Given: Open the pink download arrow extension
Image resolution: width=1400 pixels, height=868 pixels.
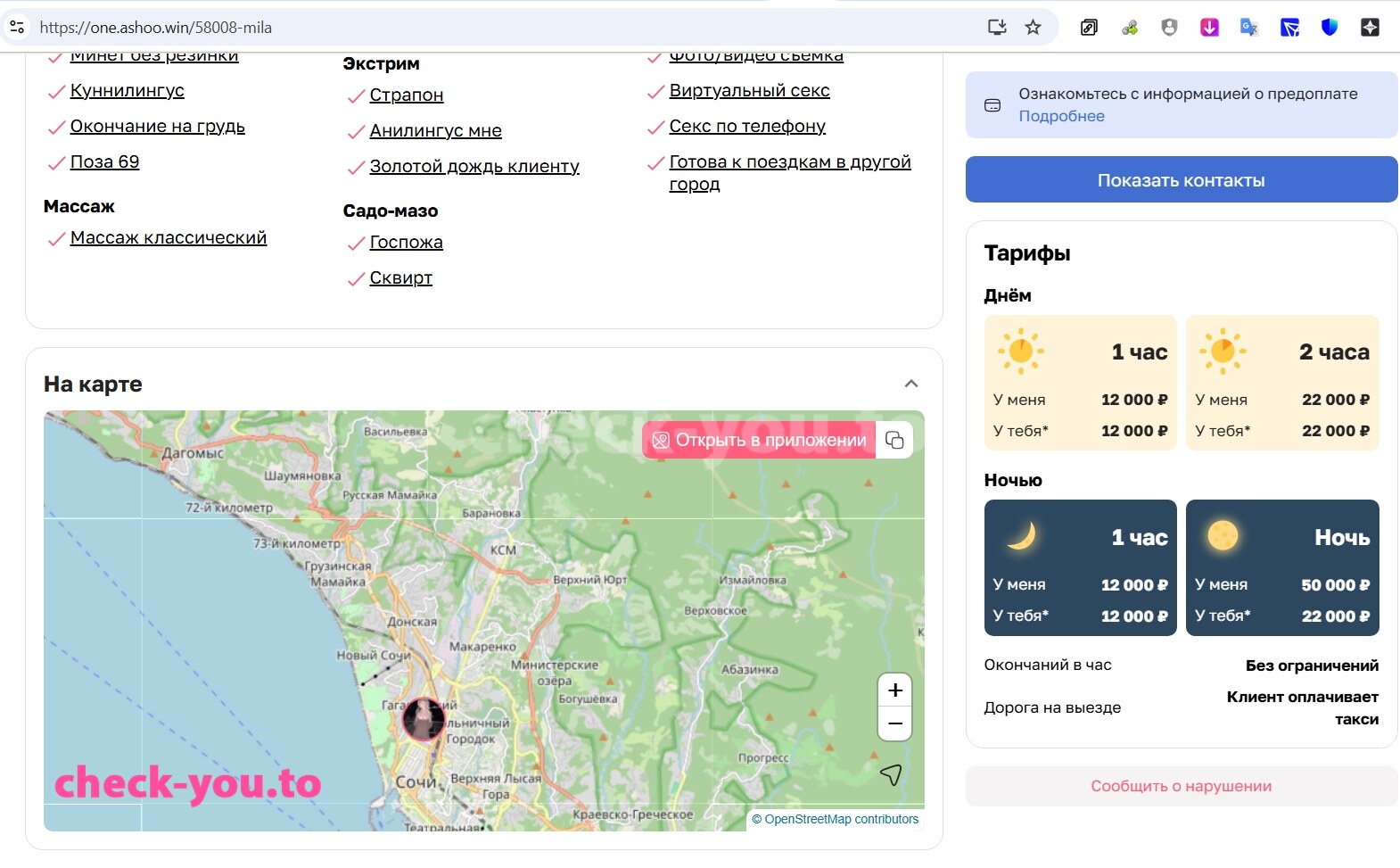Looking at the screenshot, I should coord(1209,27).
